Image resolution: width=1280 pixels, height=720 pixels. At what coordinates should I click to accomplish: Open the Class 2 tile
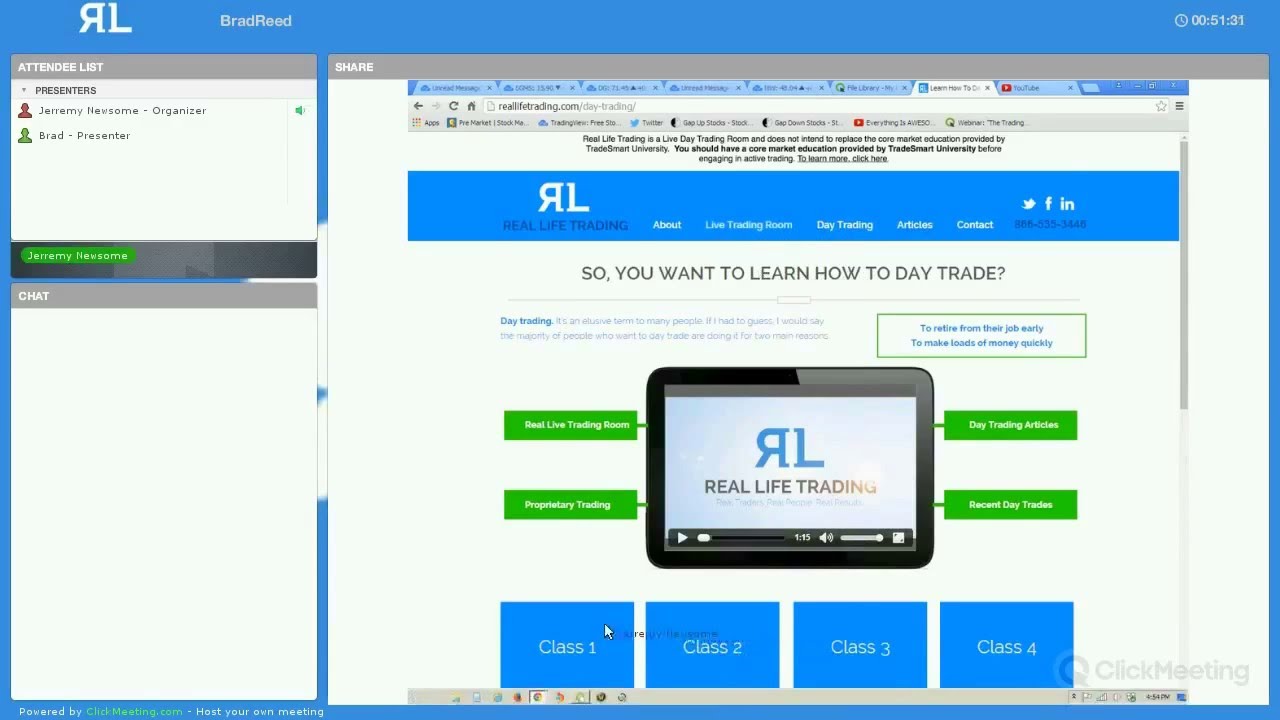coord(712,645)
